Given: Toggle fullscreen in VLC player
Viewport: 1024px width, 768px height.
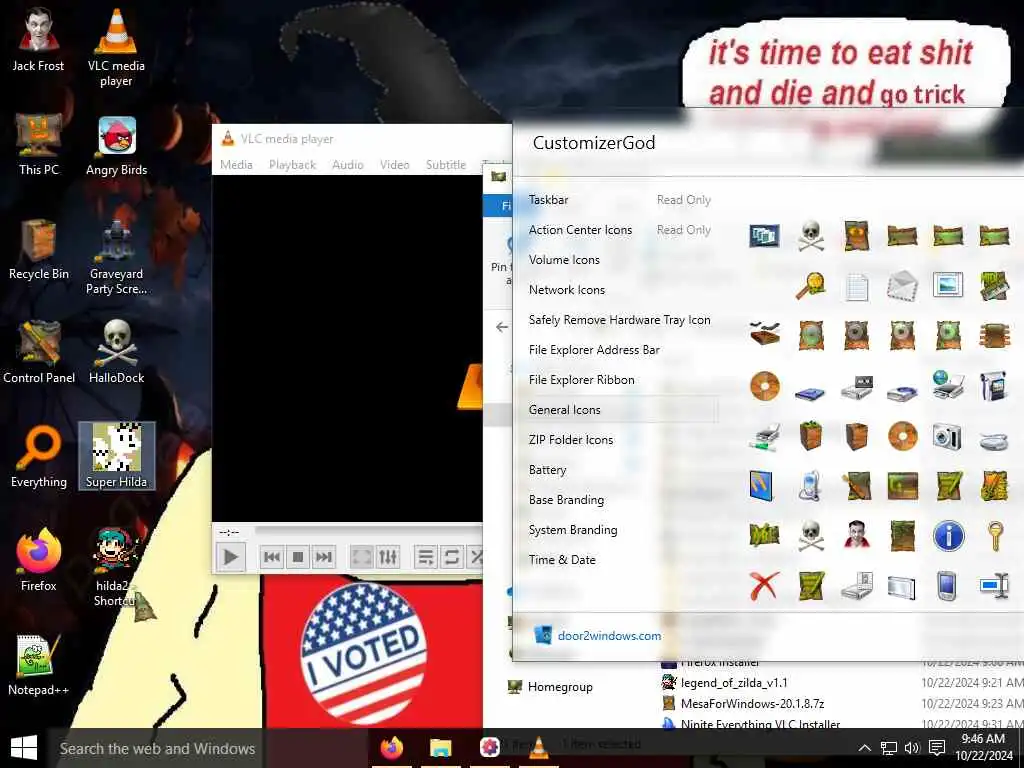Looking at the screenshot, I should pos(361,557).
